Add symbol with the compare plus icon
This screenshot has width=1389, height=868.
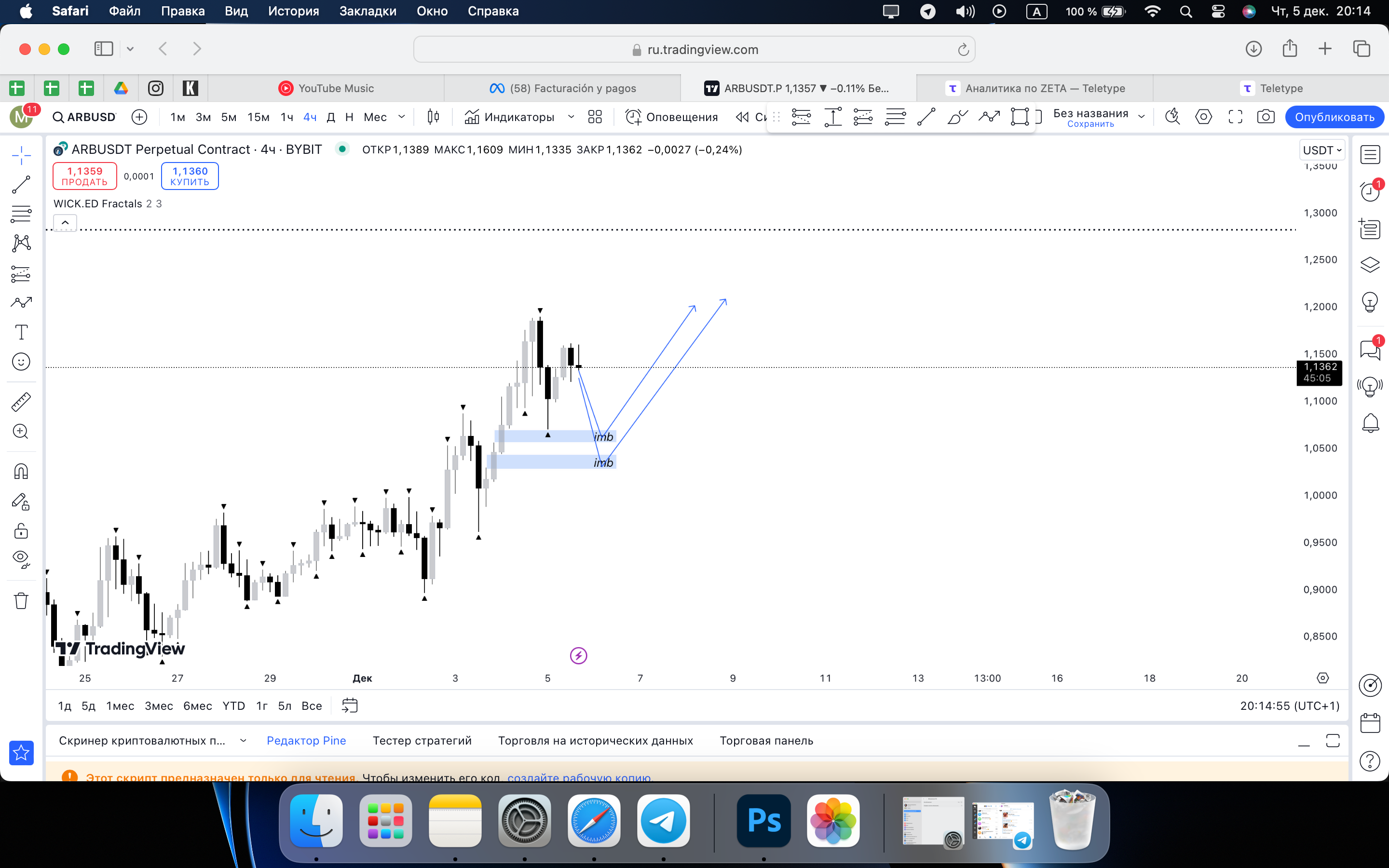139,117
